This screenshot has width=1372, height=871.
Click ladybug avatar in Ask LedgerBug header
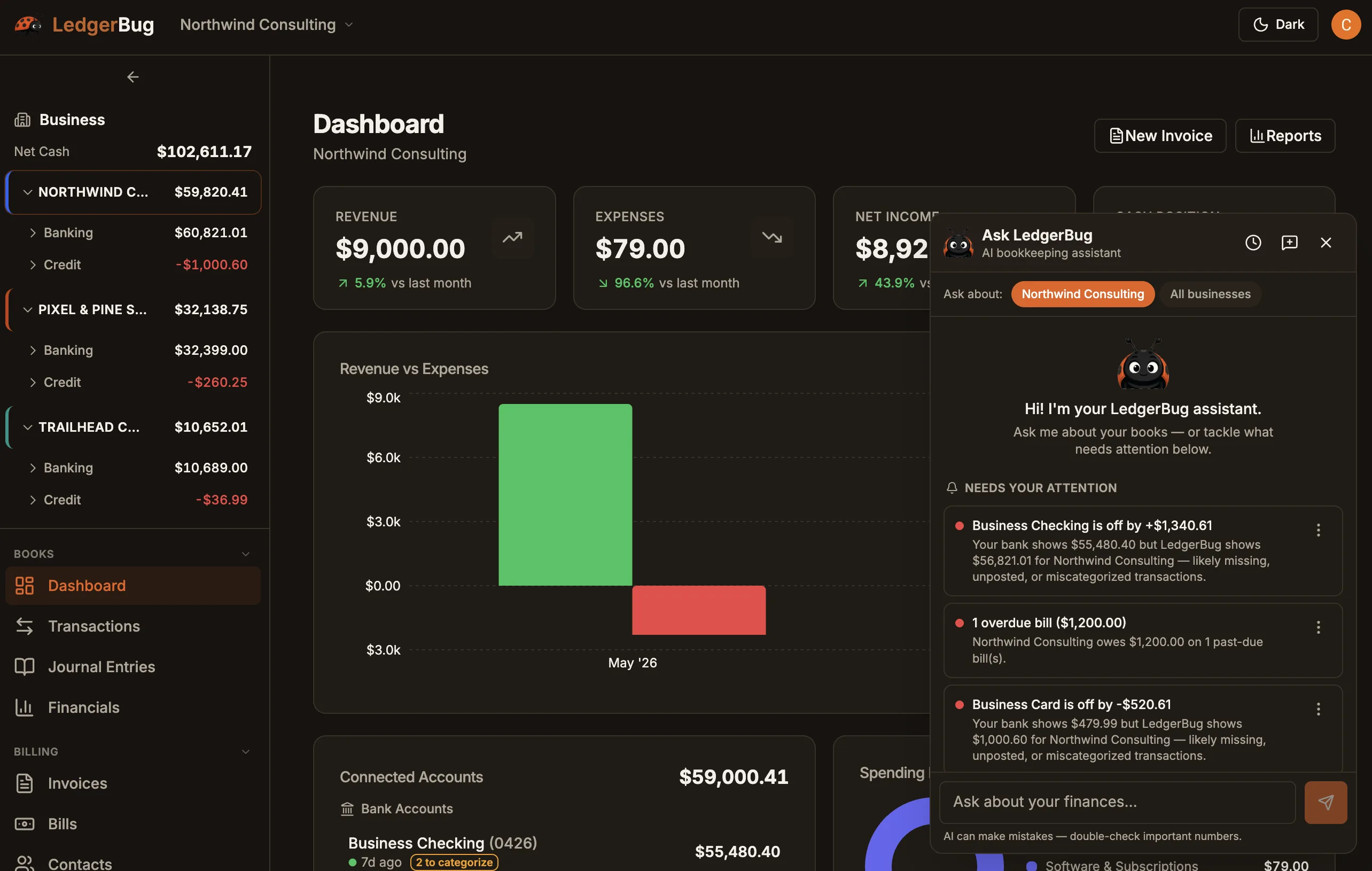coord(958,244)
